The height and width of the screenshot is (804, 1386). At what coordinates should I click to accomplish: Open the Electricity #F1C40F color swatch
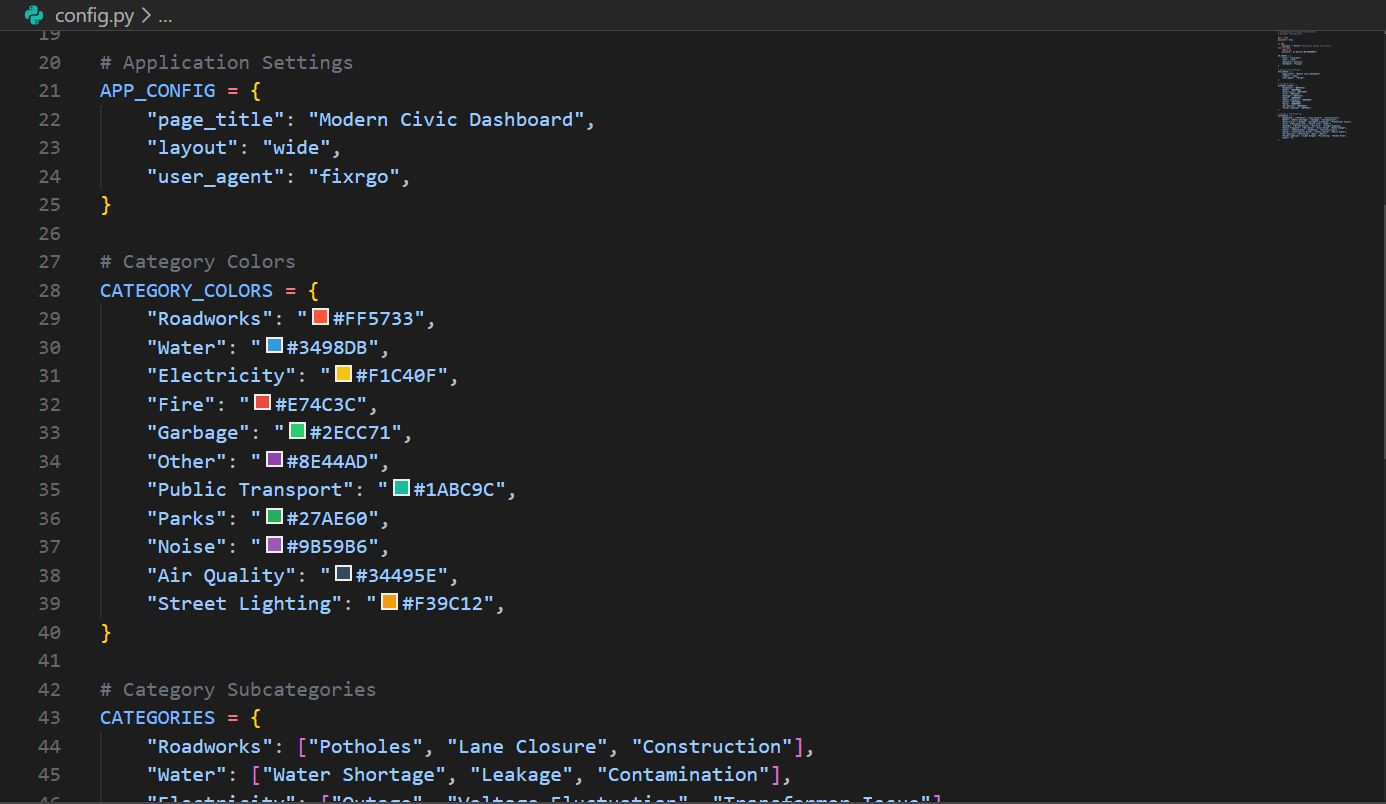[343, 374]
